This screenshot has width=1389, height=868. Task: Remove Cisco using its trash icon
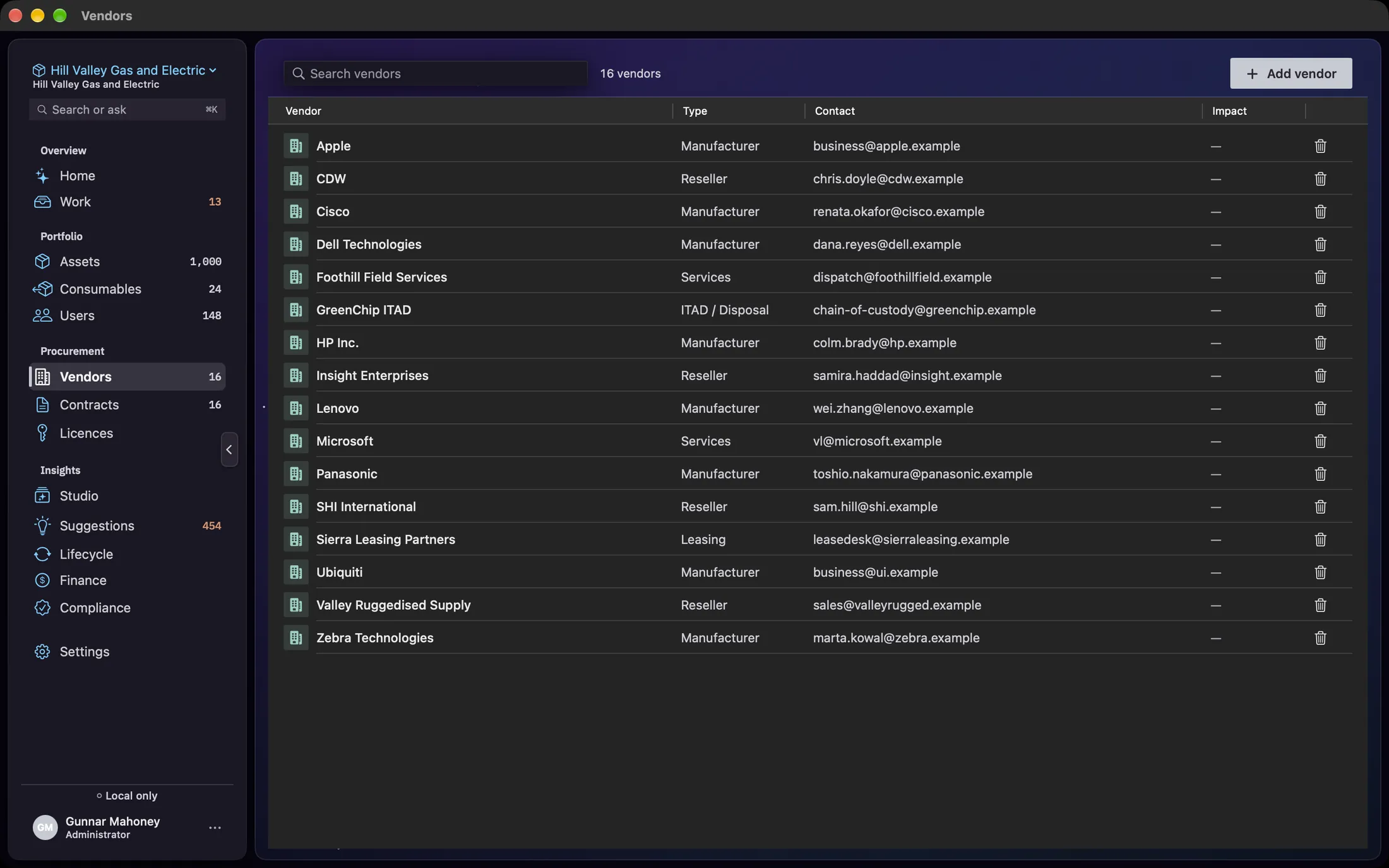(x=1320, y=211)
